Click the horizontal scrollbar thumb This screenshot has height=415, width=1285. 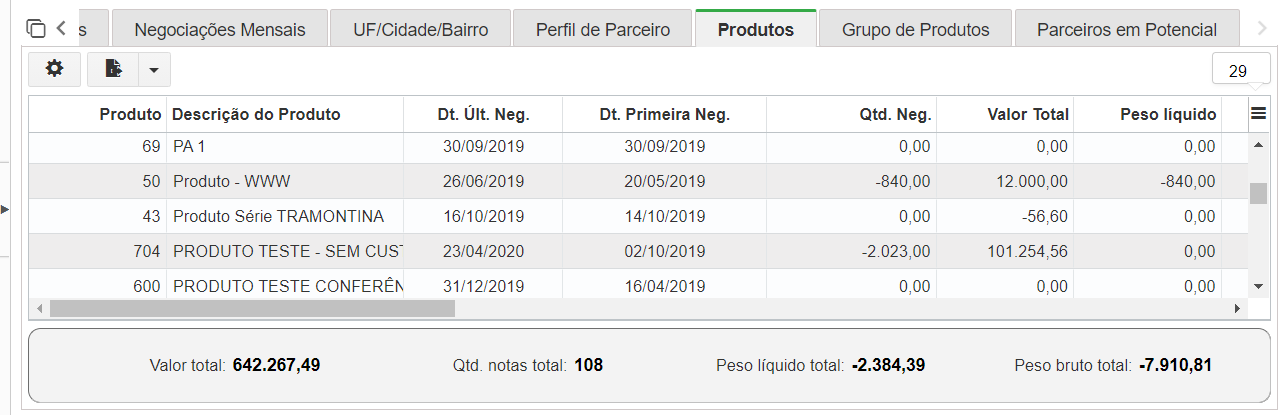252,309
